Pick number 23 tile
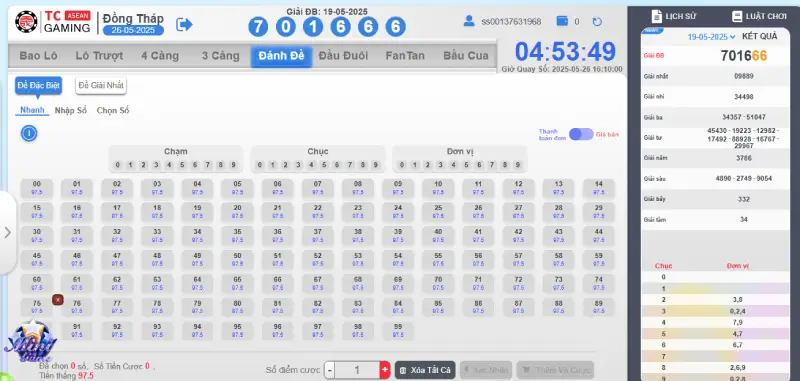Viewport: 800px width, 381px height. pos(358,212)
